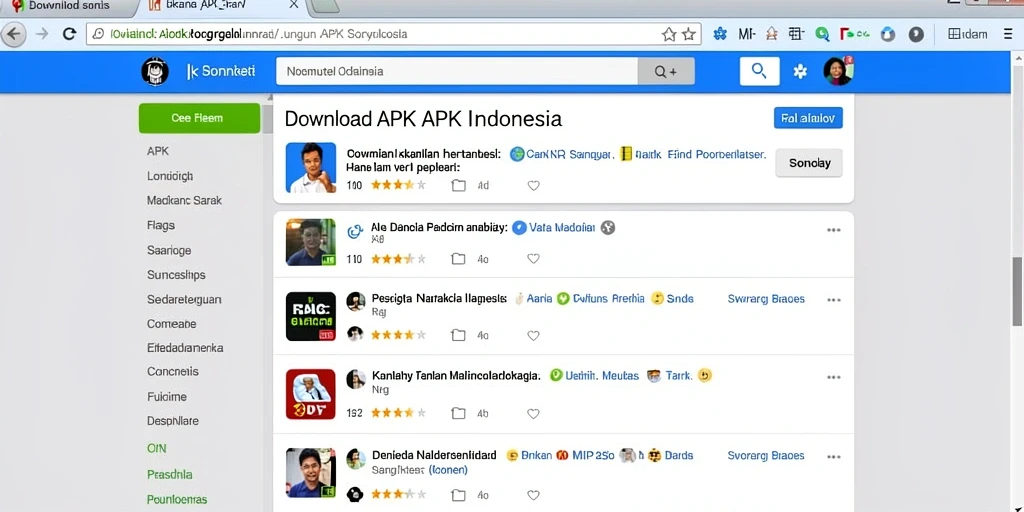
Task: Click the green 'Cee Fleem' button
Action: (x=199, y=118)
